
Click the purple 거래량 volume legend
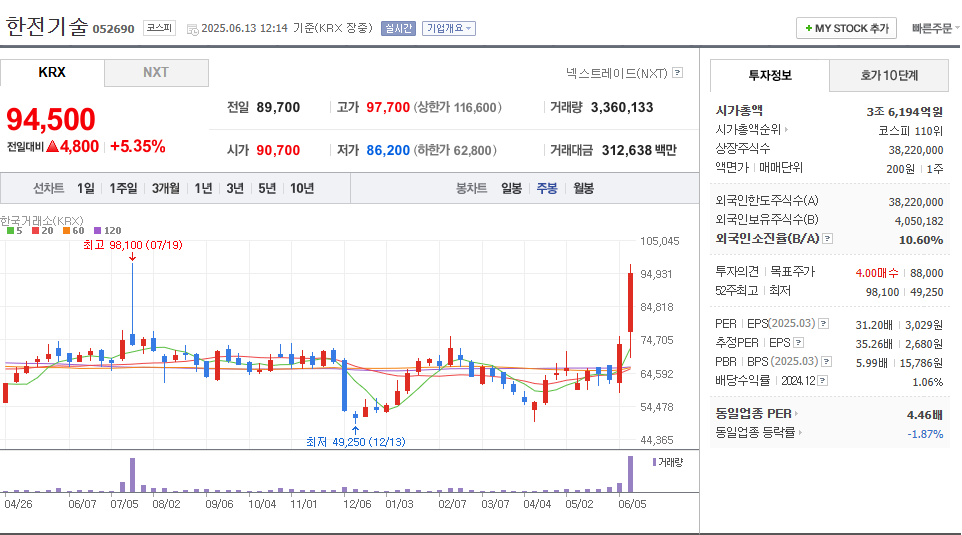point(668,462)
